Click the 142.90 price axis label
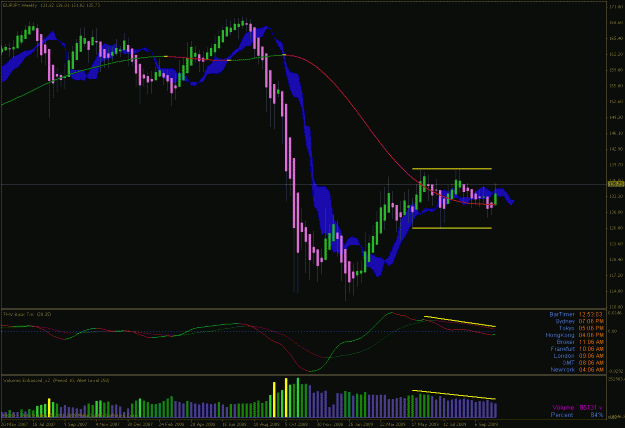The width and height of the screenshot is (625, 428). point(616,149)
